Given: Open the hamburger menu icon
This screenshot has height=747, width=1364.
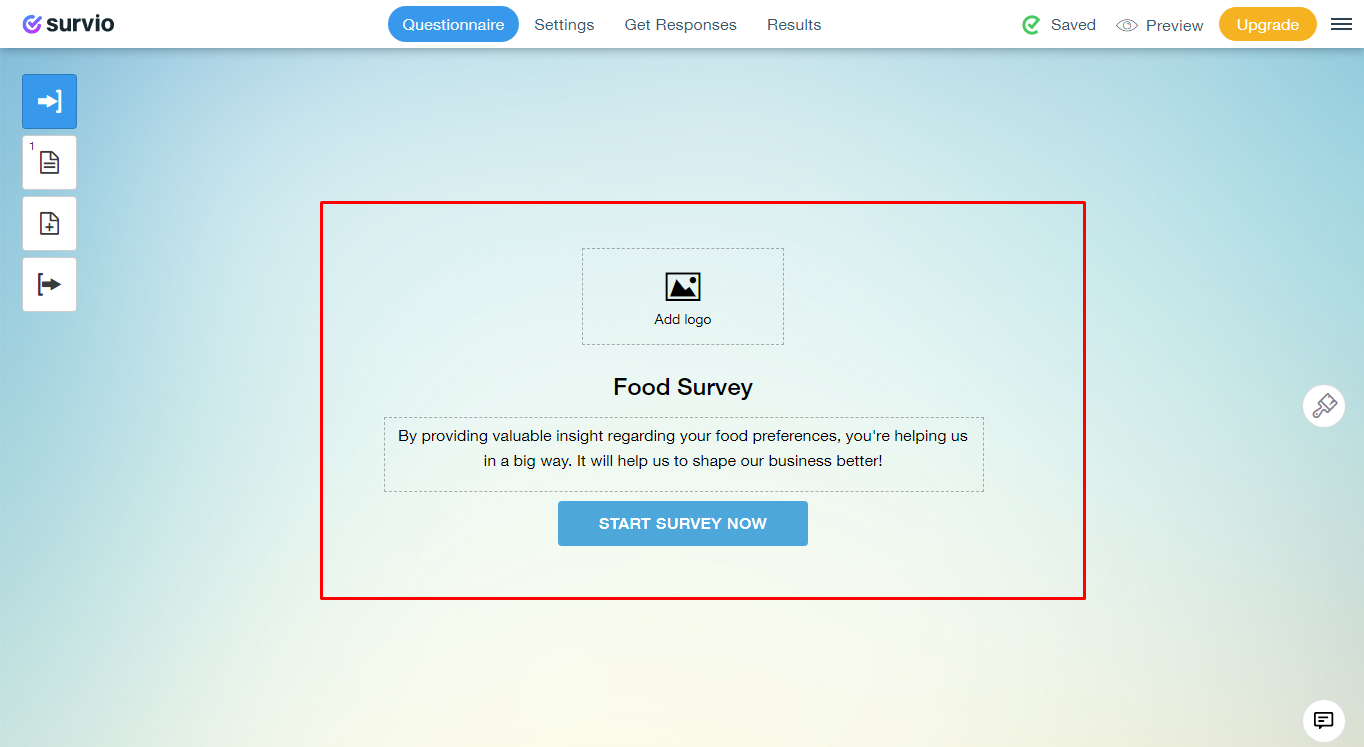Looking at the screenshot, I should click(x=1342, y=25).
